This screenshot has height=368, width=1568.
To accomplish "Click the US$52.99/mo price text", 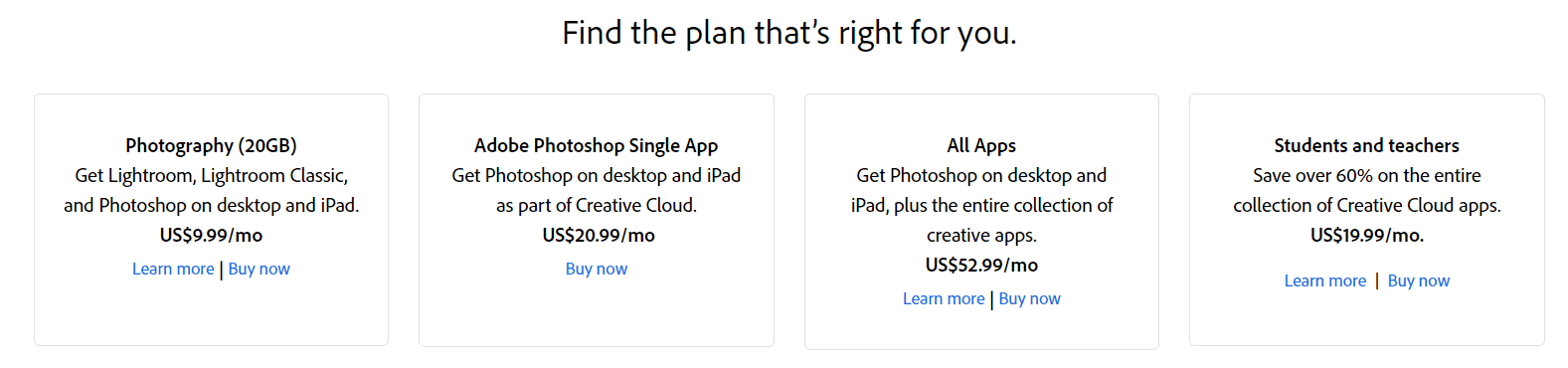I will click(x=981, y=265).
